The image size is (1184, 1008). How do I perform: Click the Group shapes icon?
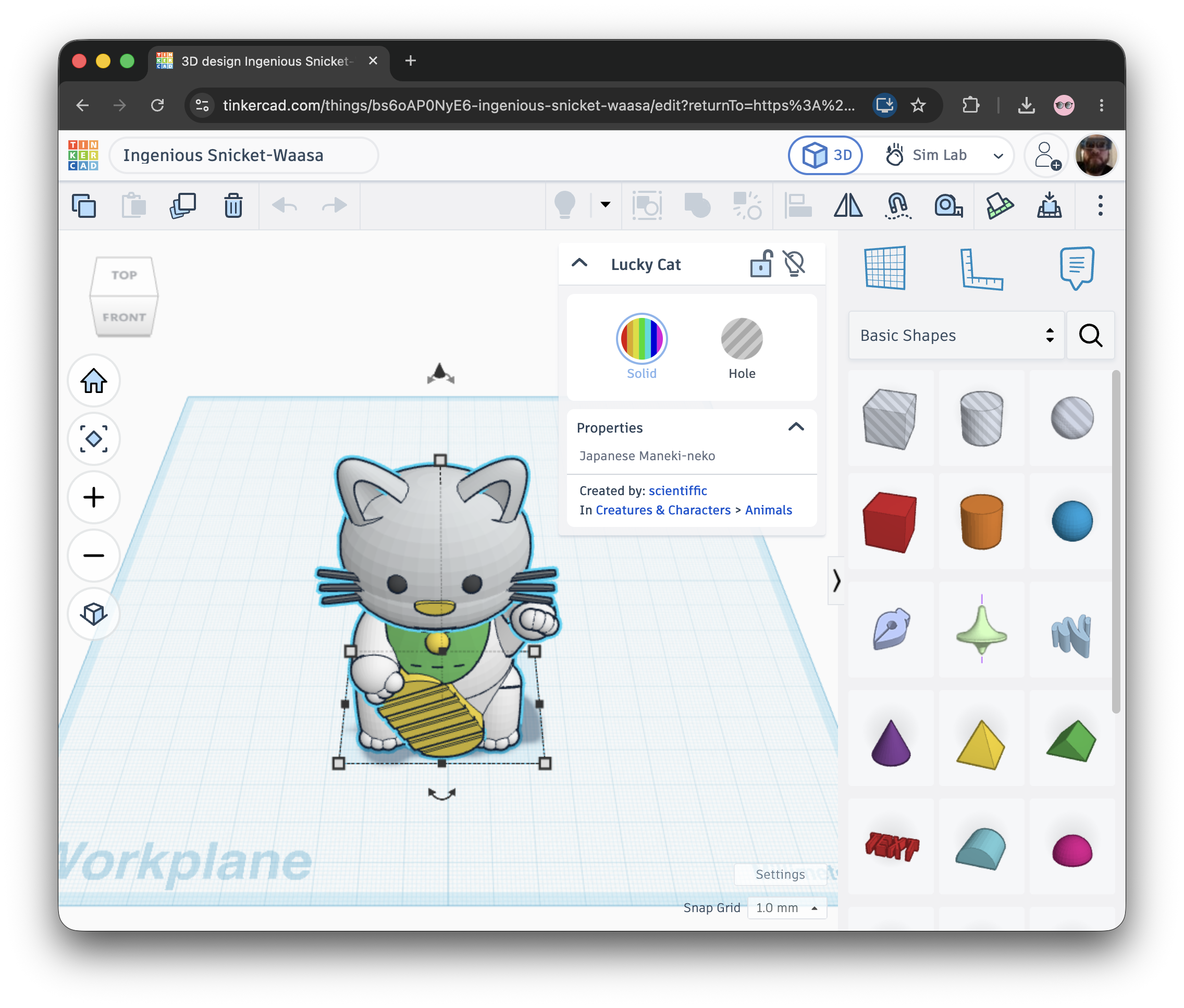pyautogui.click(x=697, y=206)
